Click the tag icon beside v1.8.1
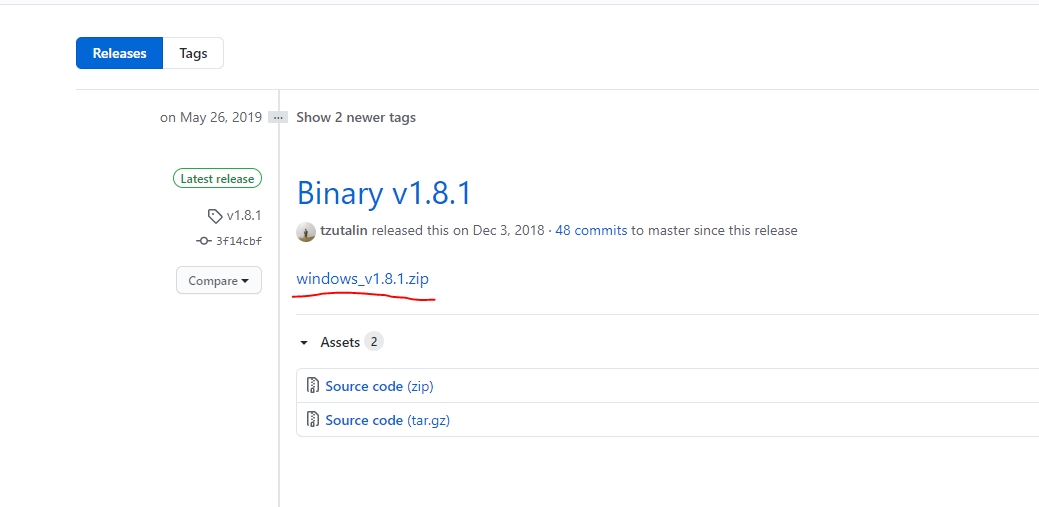This screenshot has width=1039, height=507. (215, 216)
